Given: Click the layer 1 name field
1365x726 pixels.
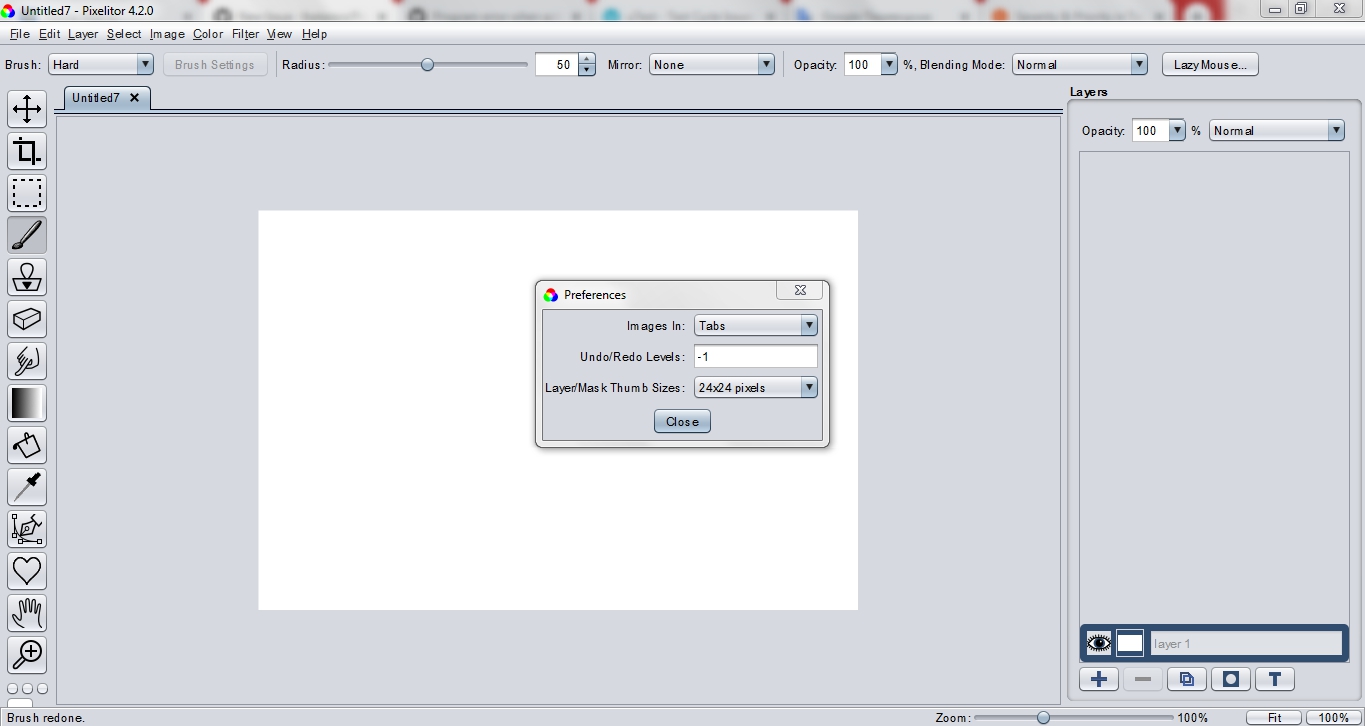Looking at the screenshot, I should tap(1246, 643).
